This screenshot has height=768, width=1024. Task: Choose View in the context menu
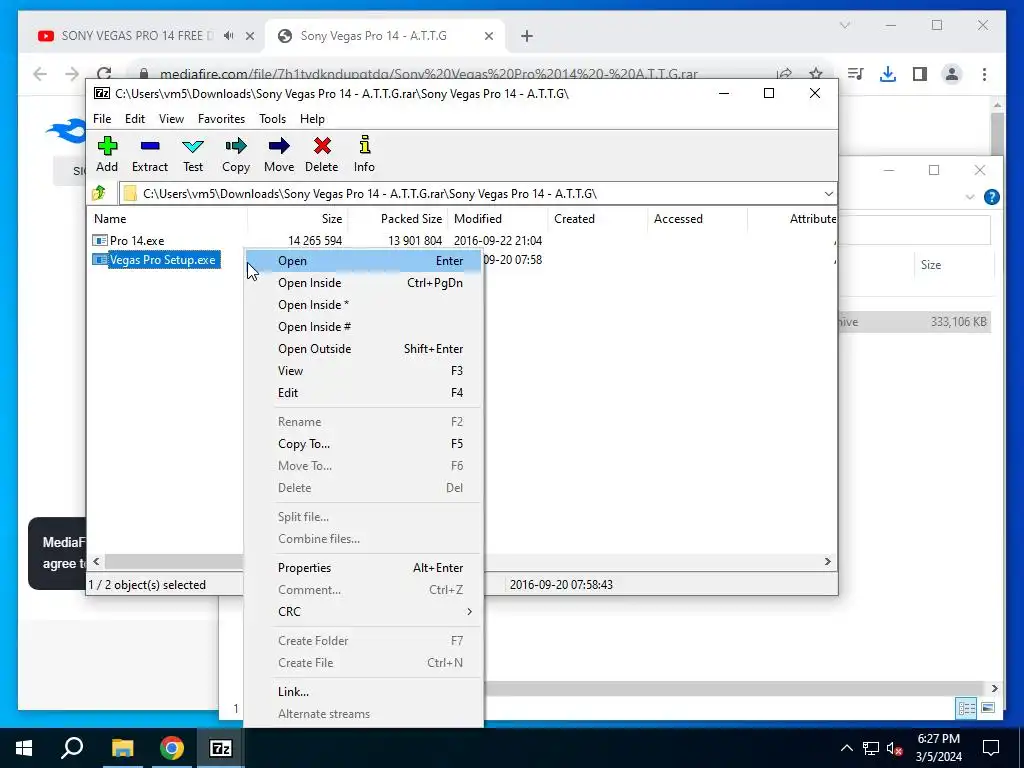pyautogui.click(x=364, y=371)
